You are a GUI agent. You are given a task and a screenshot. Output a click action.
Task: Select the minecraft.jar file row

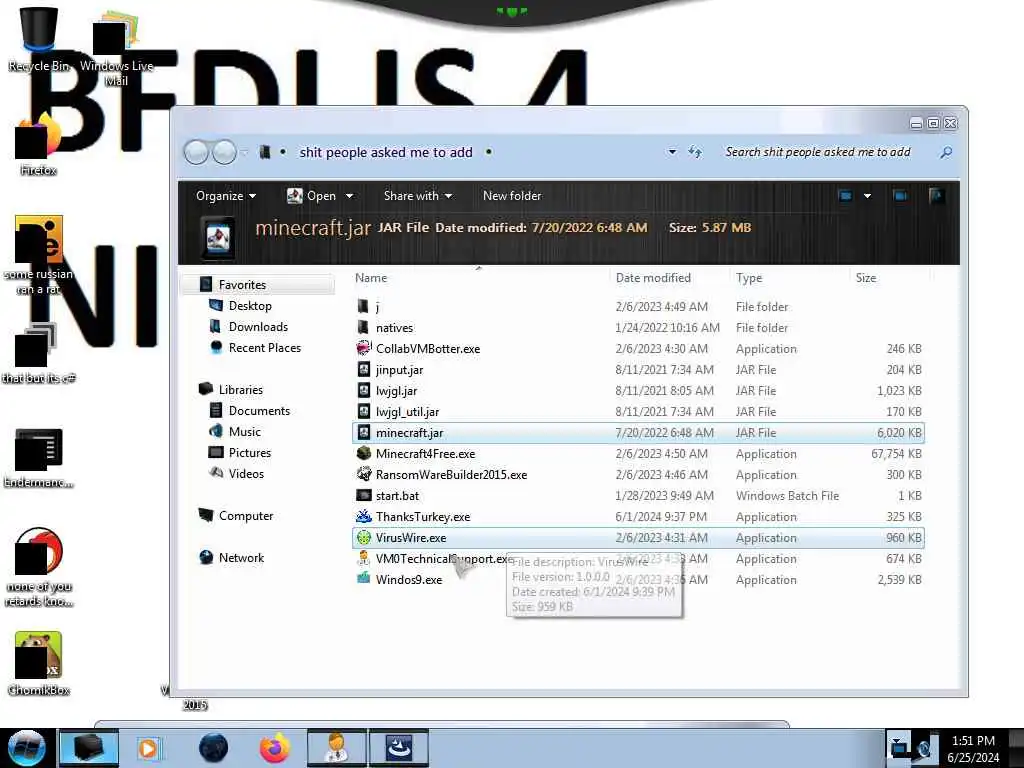coord(639,432)
